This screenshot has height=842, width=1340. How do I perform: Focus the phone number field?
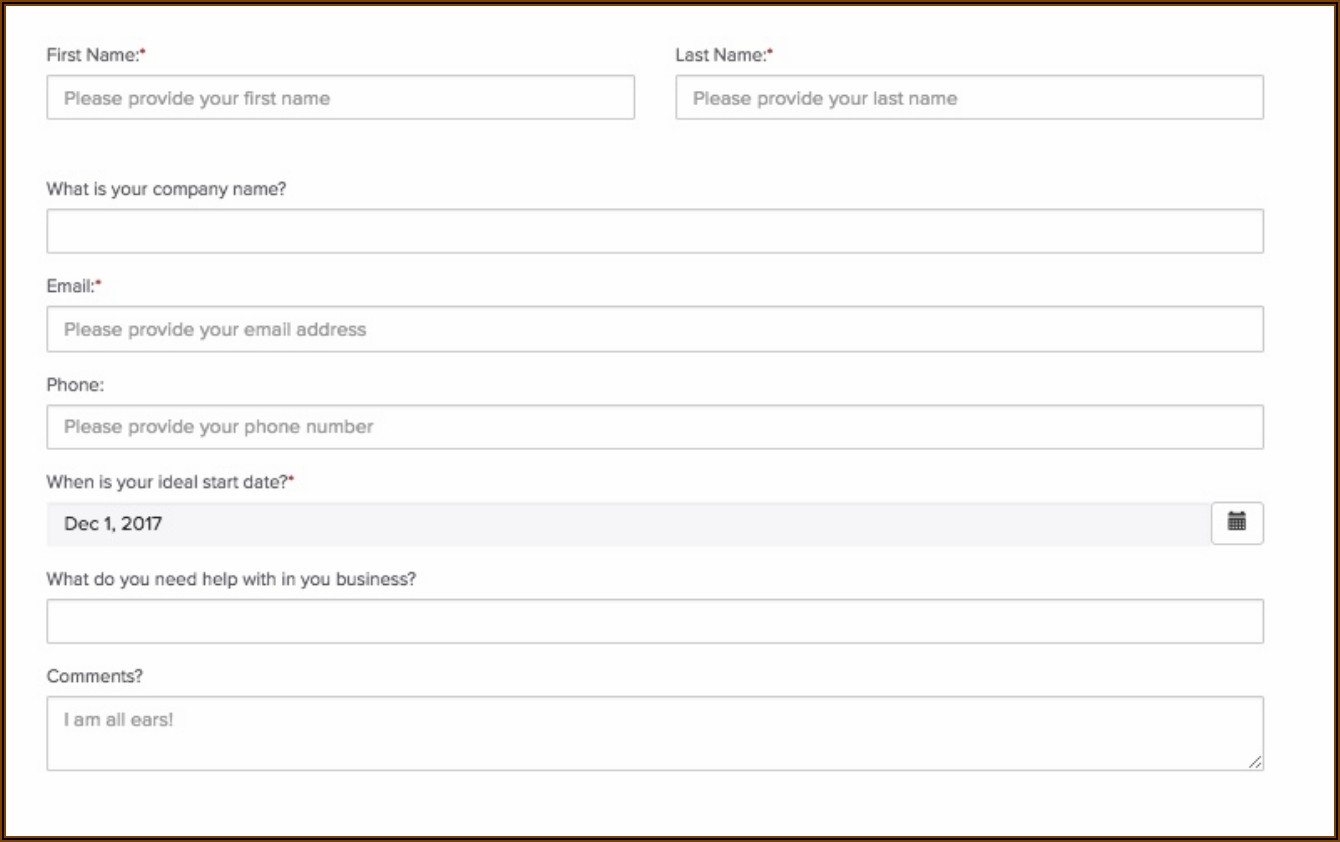pos(655,427)
